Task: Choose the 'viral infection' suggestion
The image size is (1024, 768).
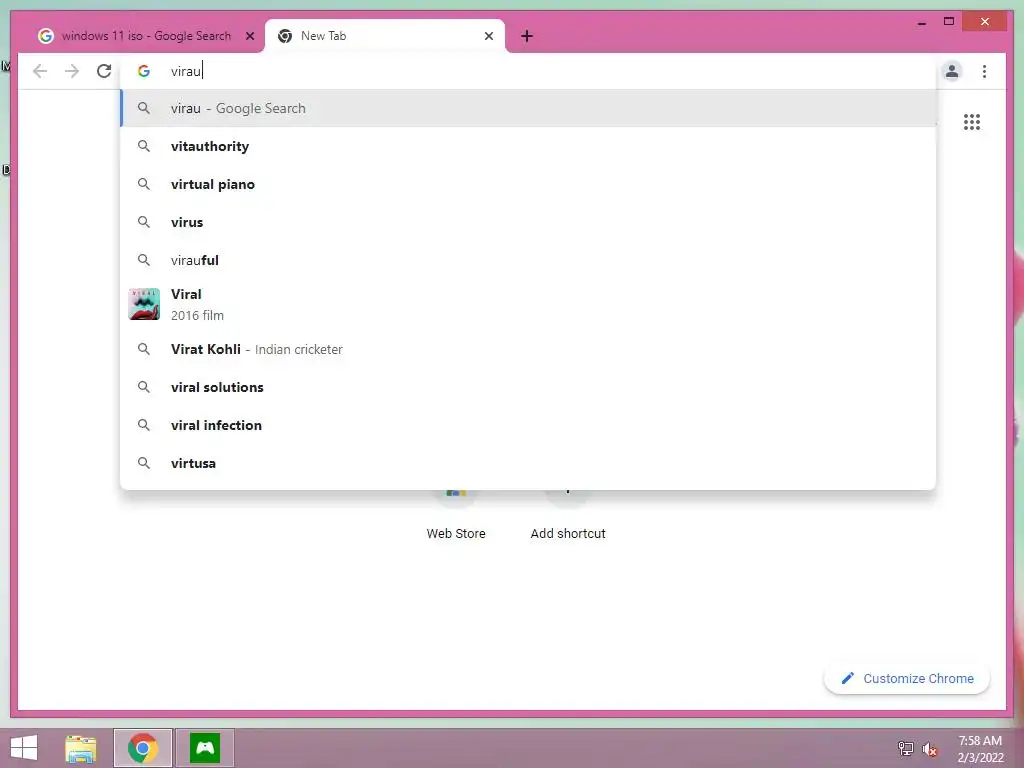Action: pos(528,425)
